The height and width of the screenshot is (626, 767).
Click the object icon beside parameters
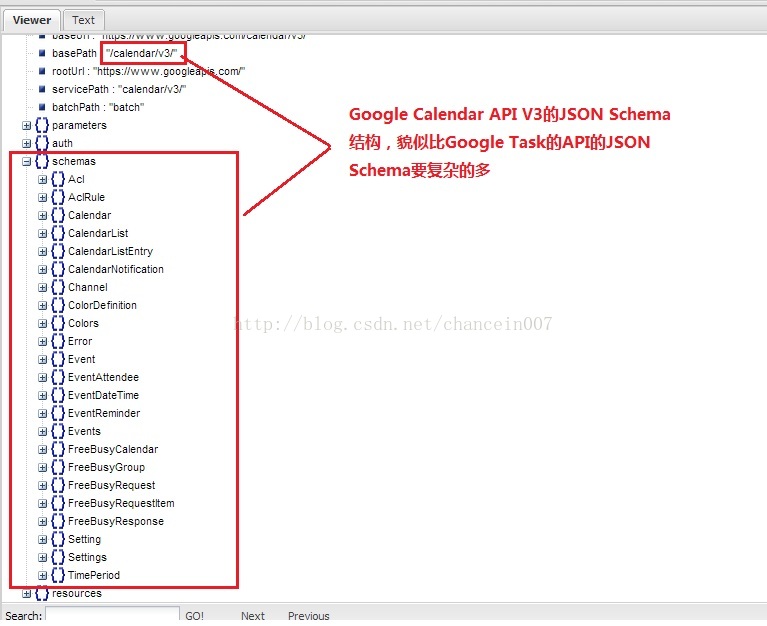(x=42, y=125)
